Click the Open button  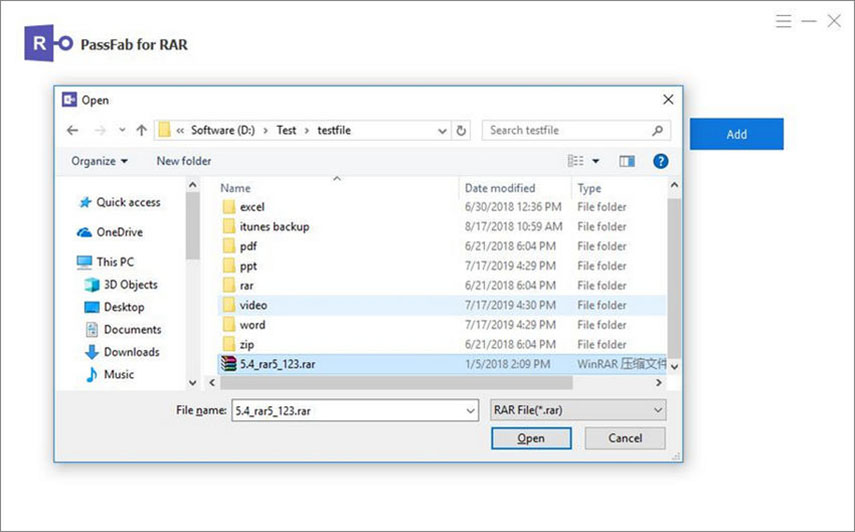click(x=531, y=438)
